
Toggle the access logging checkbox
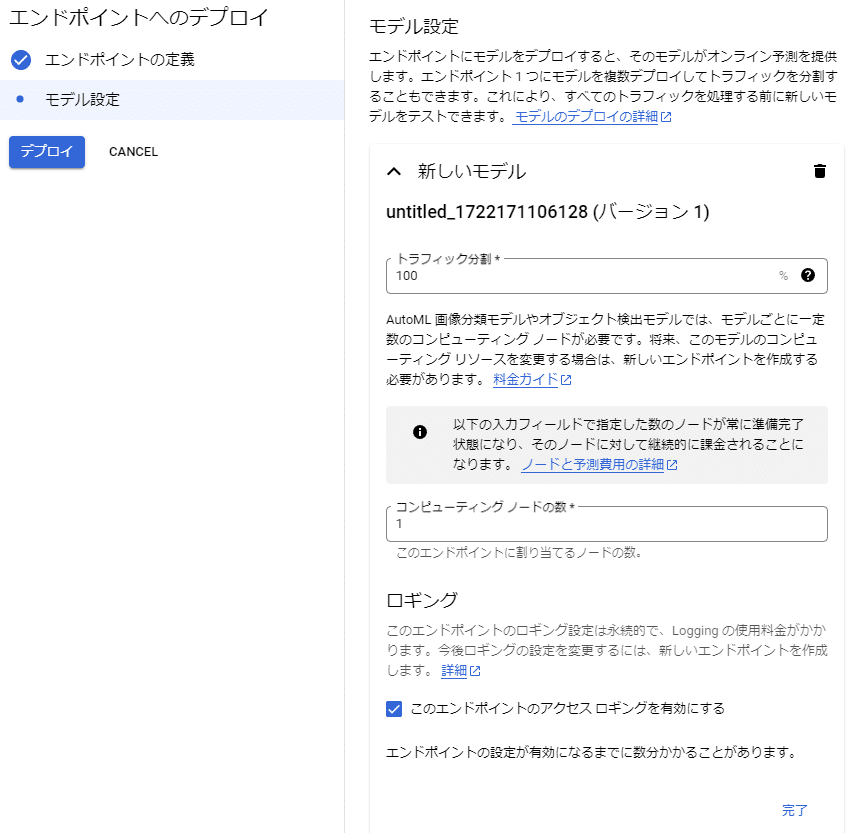click(394, 709)
